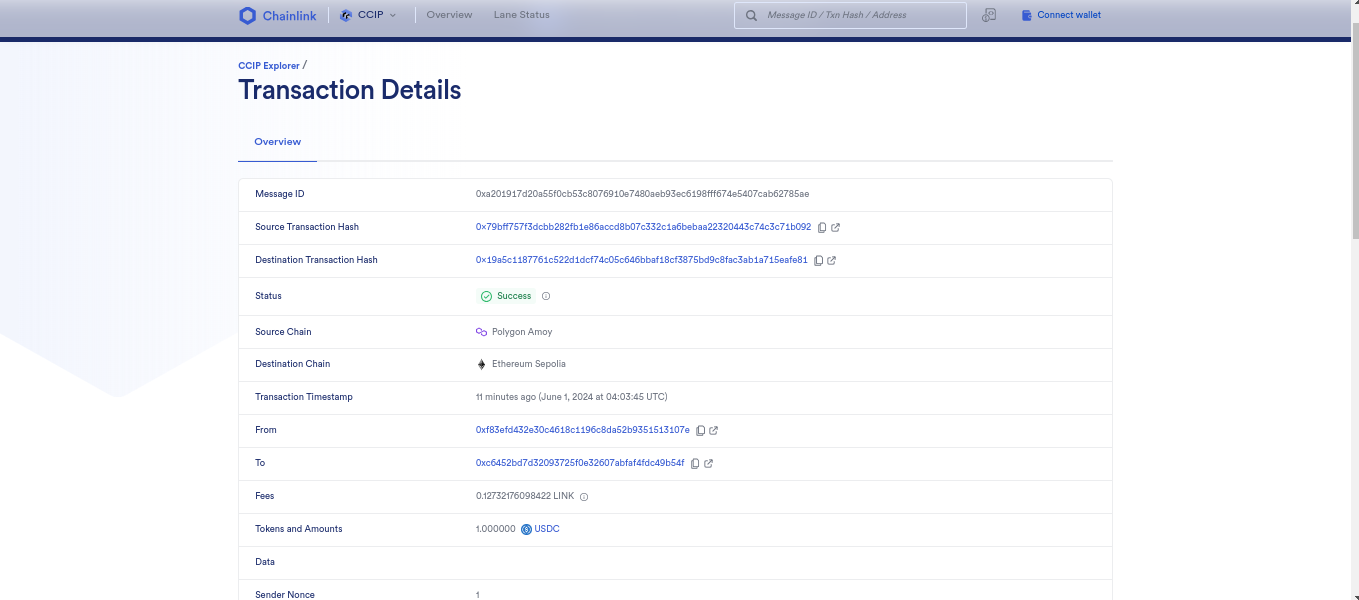The width and height of the screenshot is (1359, 600).
Task: Open To address in external explorer
Action: pos(709,464)
